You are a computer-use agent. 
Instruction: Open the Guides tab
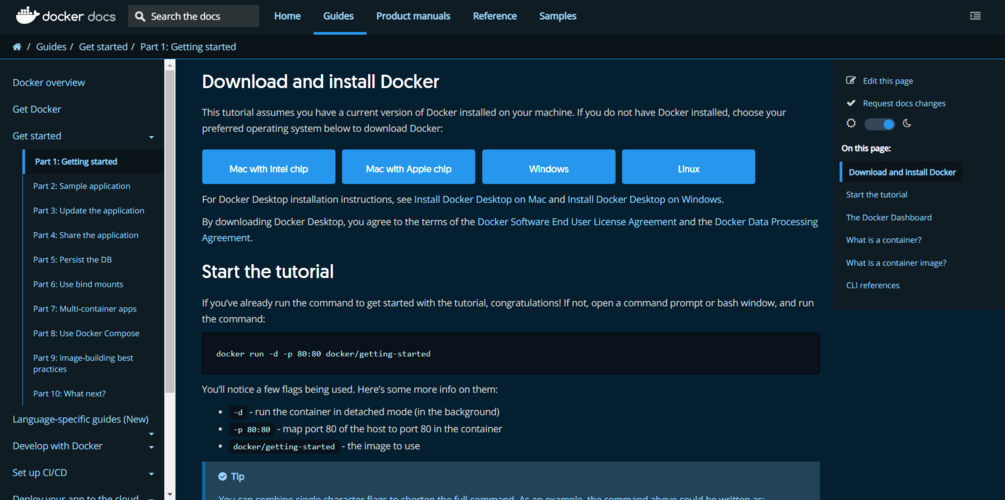coord(338,16)
